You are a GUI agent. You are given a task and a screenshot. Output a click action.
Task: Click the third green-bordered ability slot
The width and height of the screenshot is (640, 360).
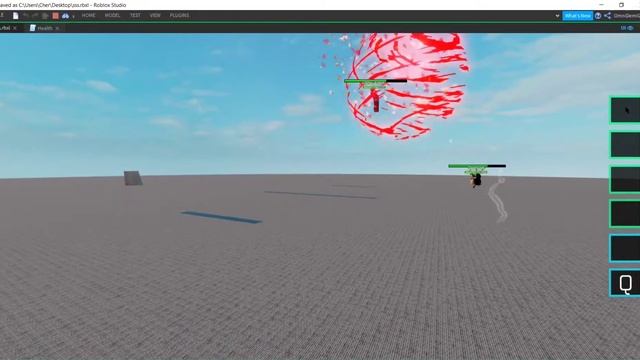[x=625, y=179]
